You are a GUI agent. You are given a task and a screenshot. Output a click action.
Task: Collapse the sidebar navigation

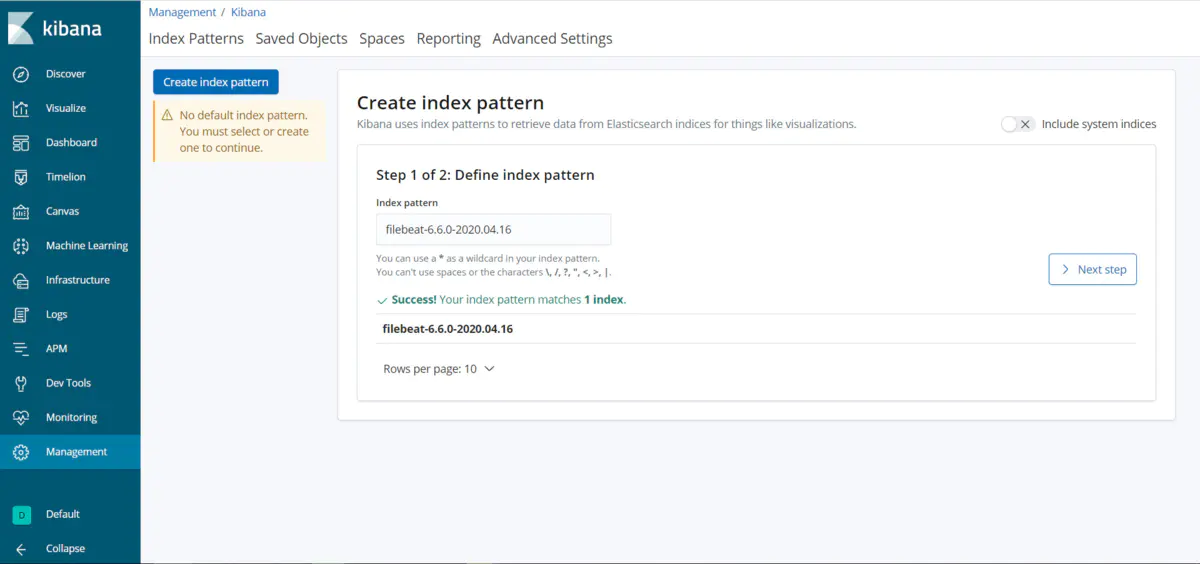click(21, 548)
